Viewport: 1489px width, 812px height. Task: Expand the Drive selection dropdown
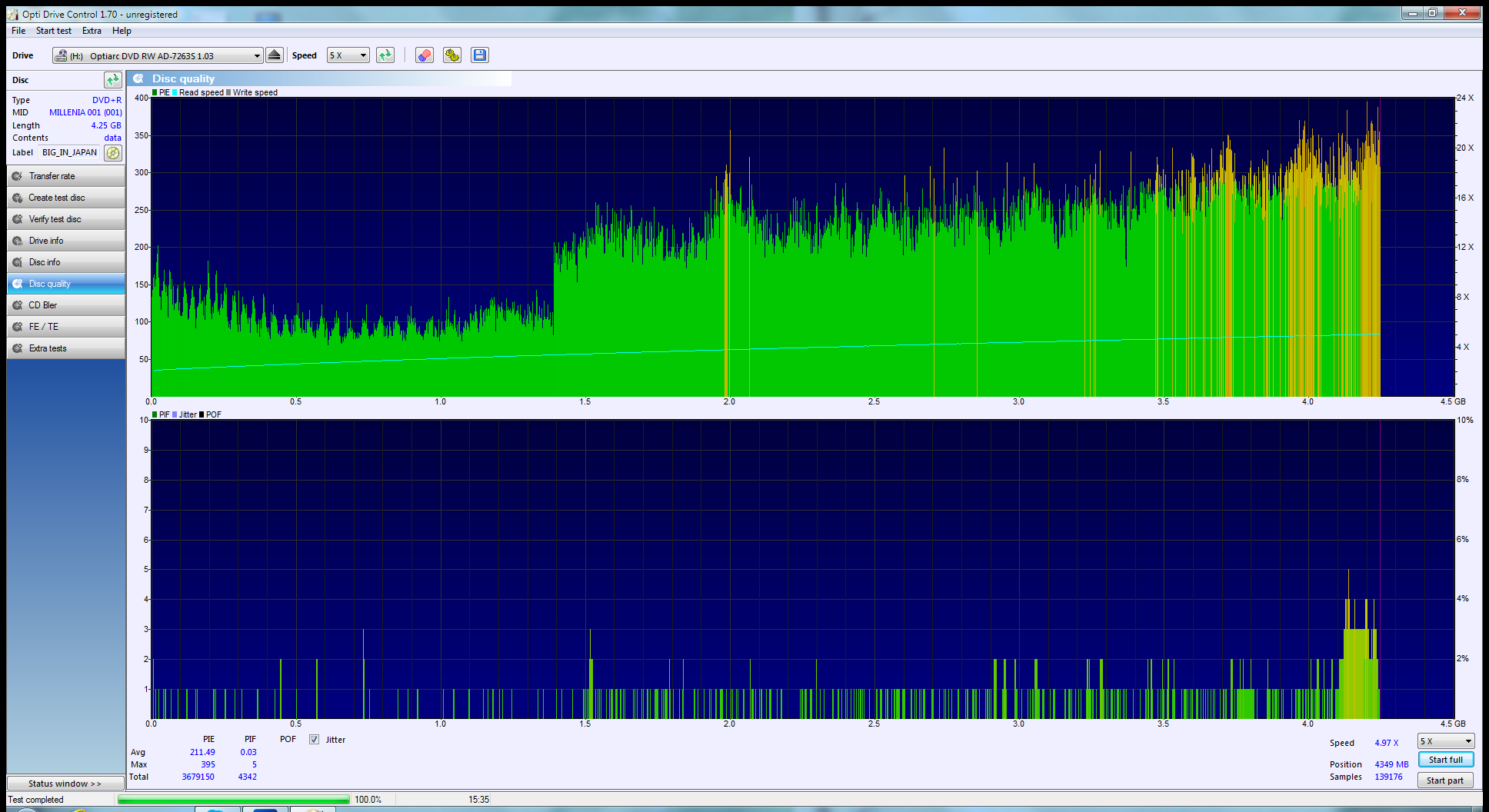(x=257, y=56)
